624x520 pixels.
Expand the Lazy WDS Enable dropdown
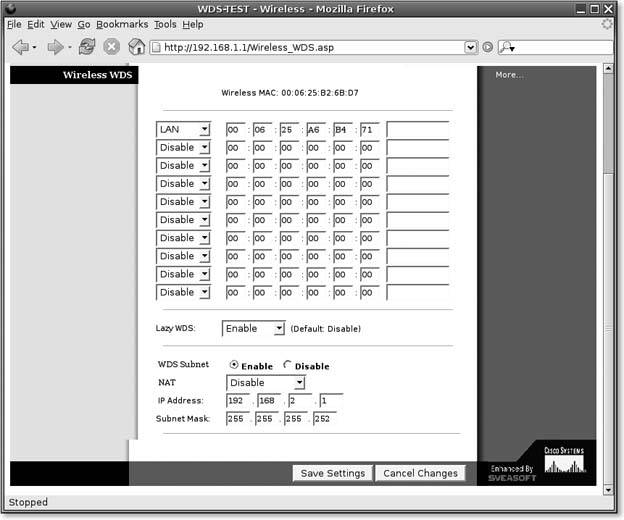coord(253,328)
